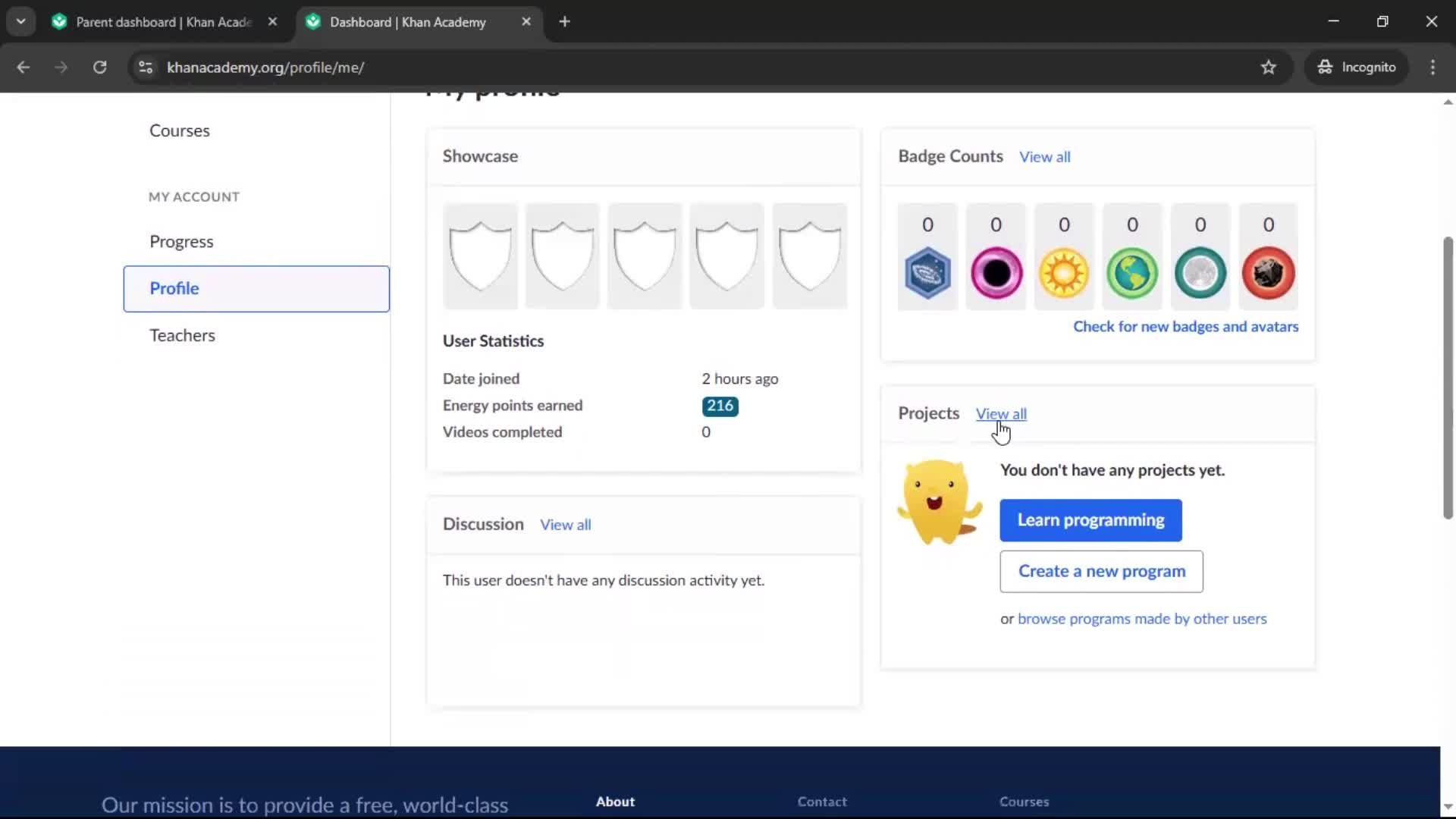Click the black hole badge icon
The height and width of the screenshot is (819, 1456).
click(996, 273)
